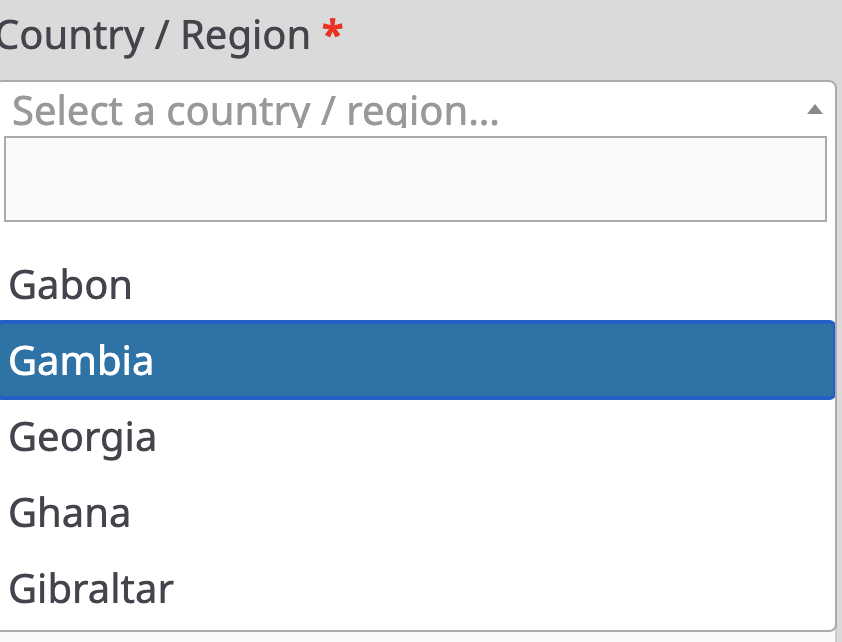Click the 'Select a country / region...' combo box
The height and width of the screenshot is (642, 842).
(400, 108)
